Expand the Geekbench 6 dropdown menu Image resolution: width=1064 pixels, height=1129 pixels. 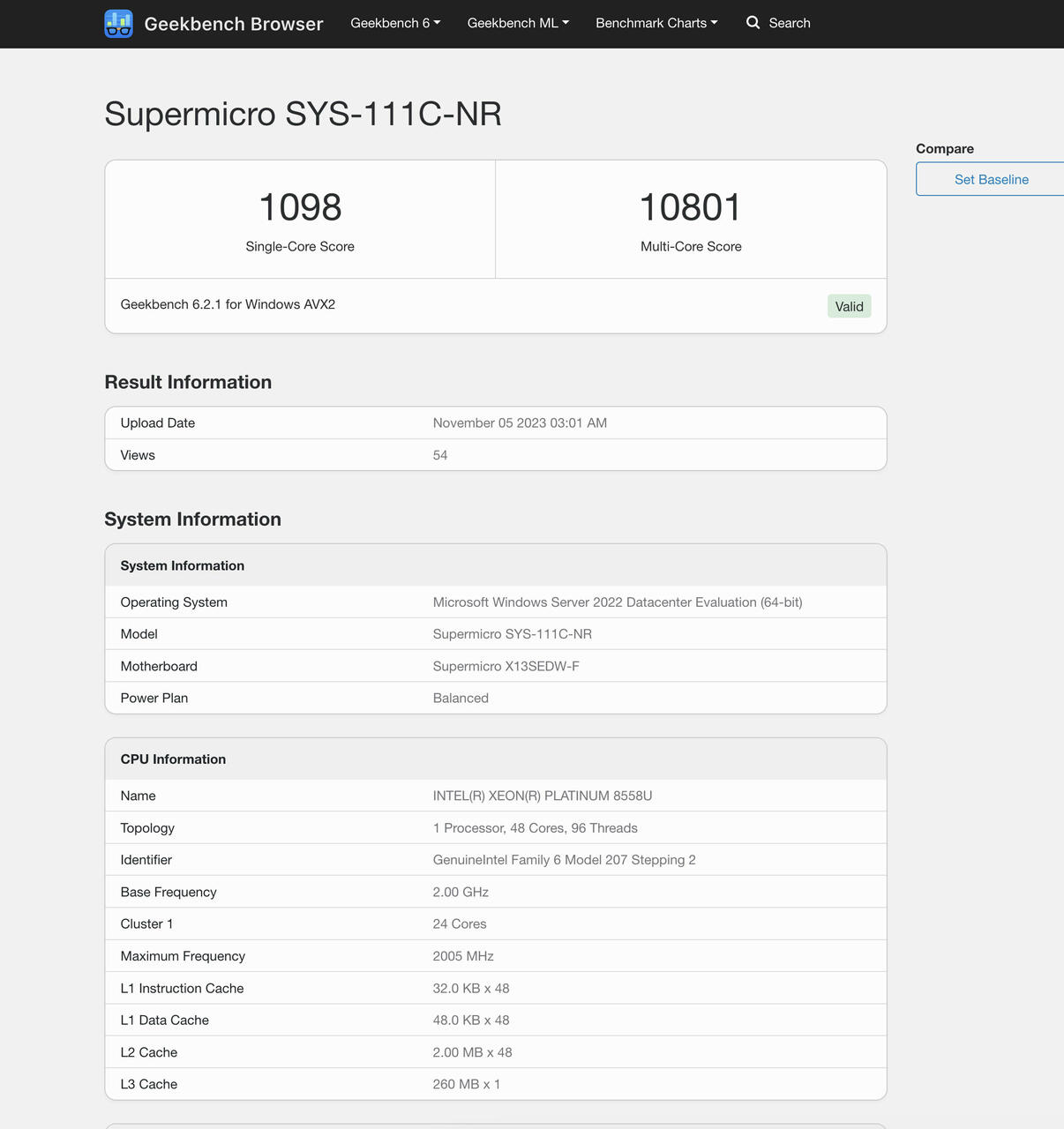pyautogui.click(x=395, y=23)
